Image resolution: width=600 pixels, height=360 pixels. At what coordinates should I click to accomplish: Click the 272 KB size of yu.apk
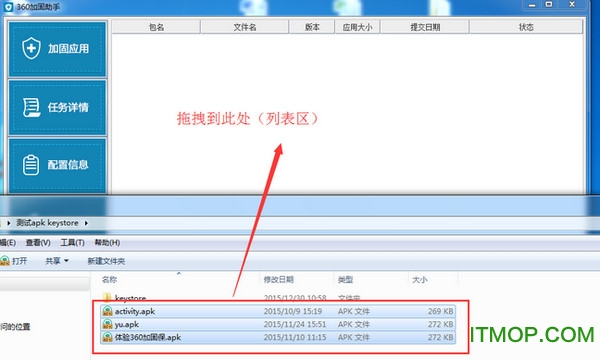pyautogui.click(x=440, y=324)
